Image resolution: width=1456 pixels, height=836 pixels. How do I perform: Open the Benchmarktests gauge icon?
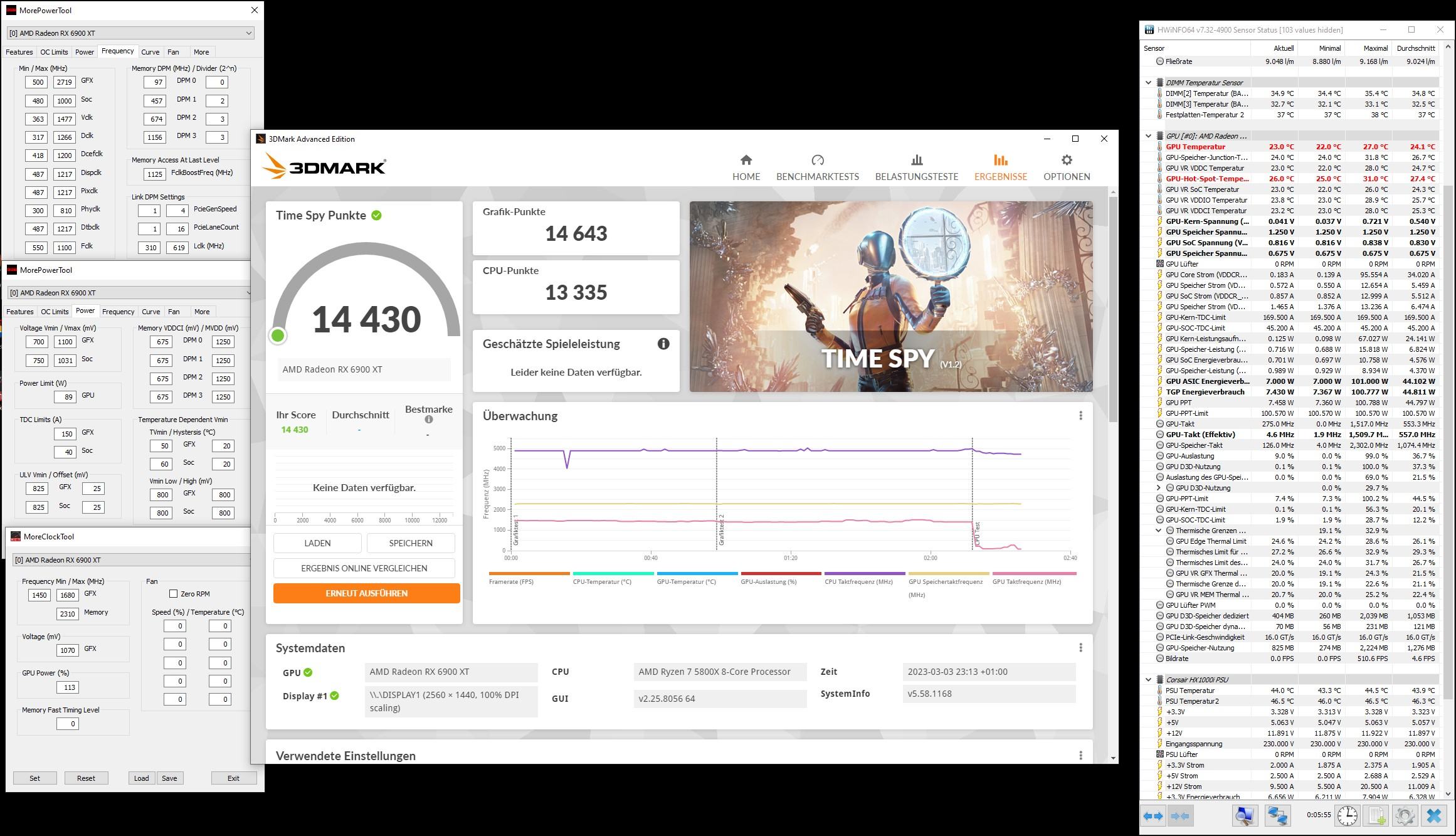pyautogui.click(x=818, y=160)
